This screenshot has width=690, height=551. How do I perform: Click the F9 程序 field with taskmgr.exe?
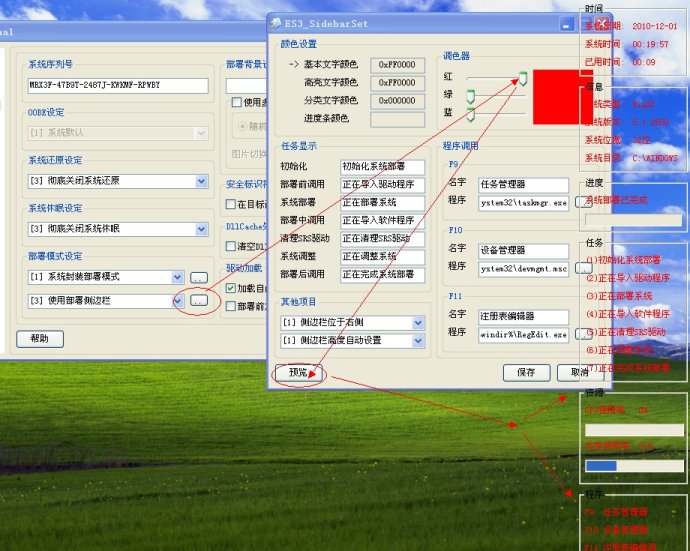tap(524, 203)
